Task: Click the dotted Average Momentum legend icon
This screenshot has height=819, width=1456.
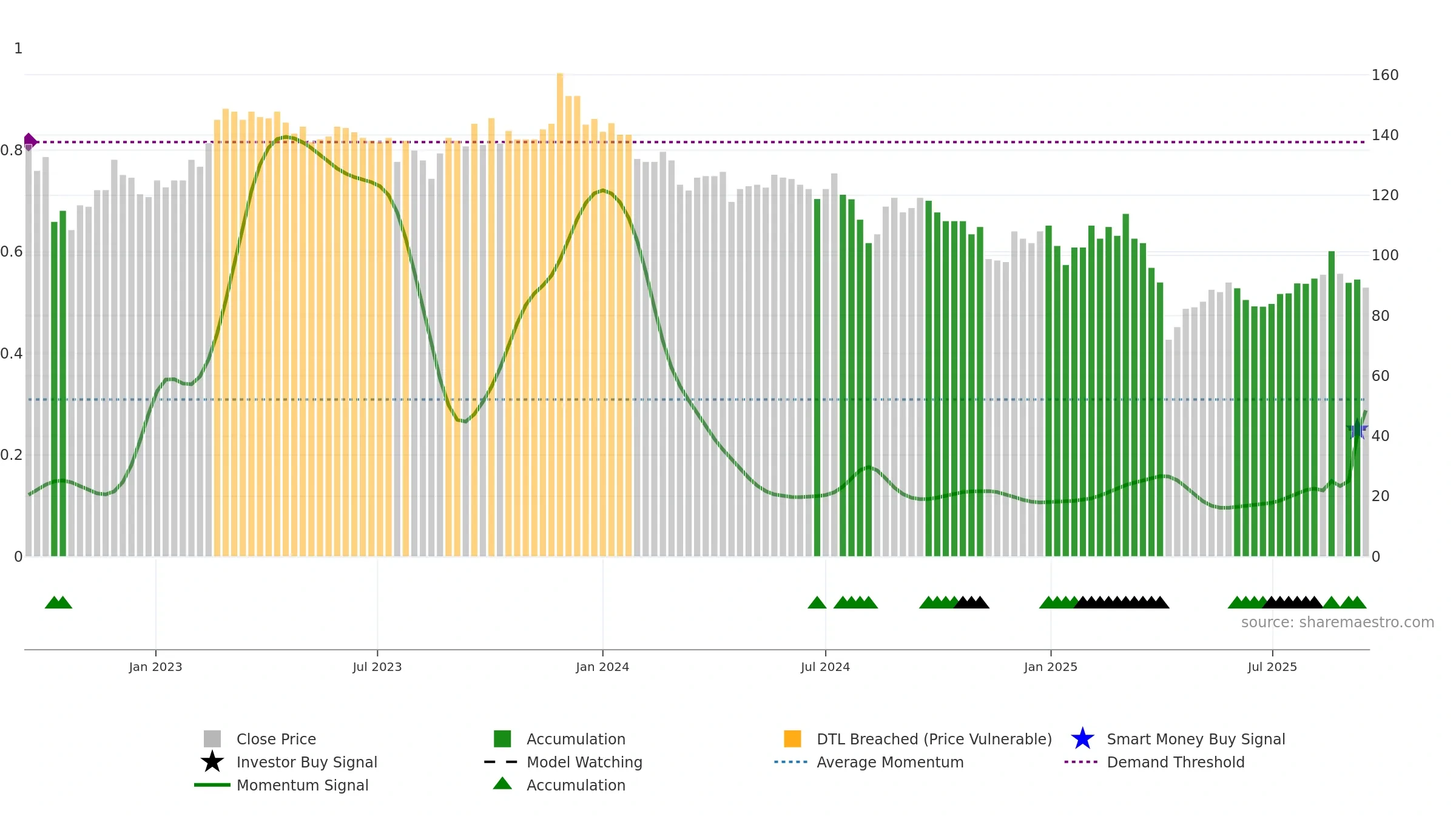Action: (x=790, y=762)
